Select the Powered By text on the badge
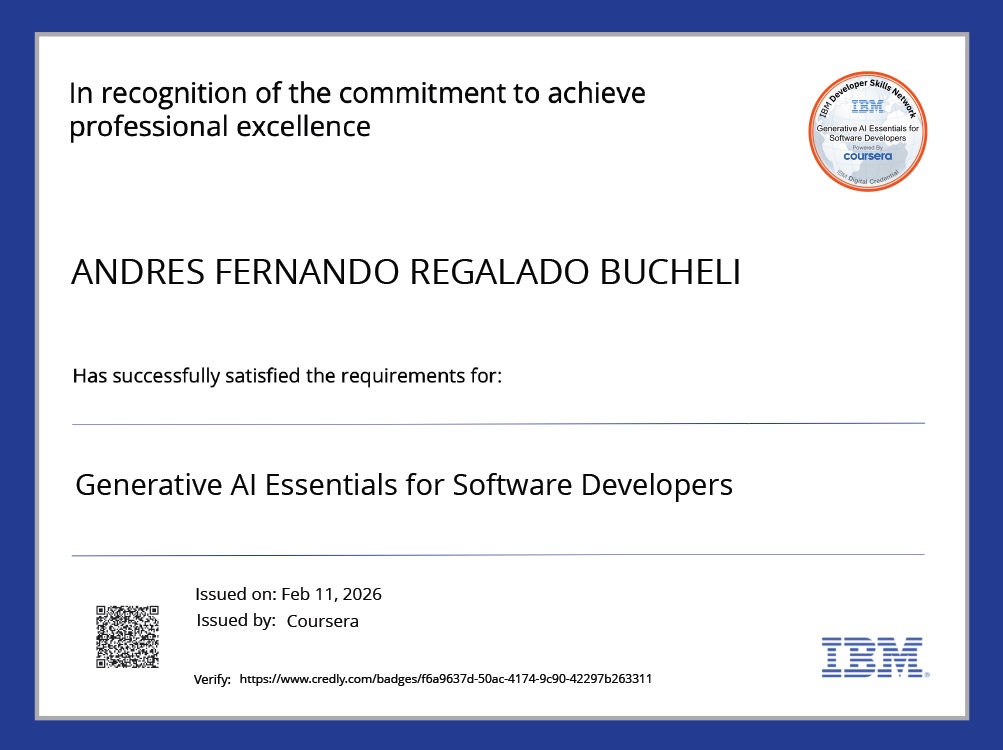This screenshot has width=1003, height=750. point(866,146)
